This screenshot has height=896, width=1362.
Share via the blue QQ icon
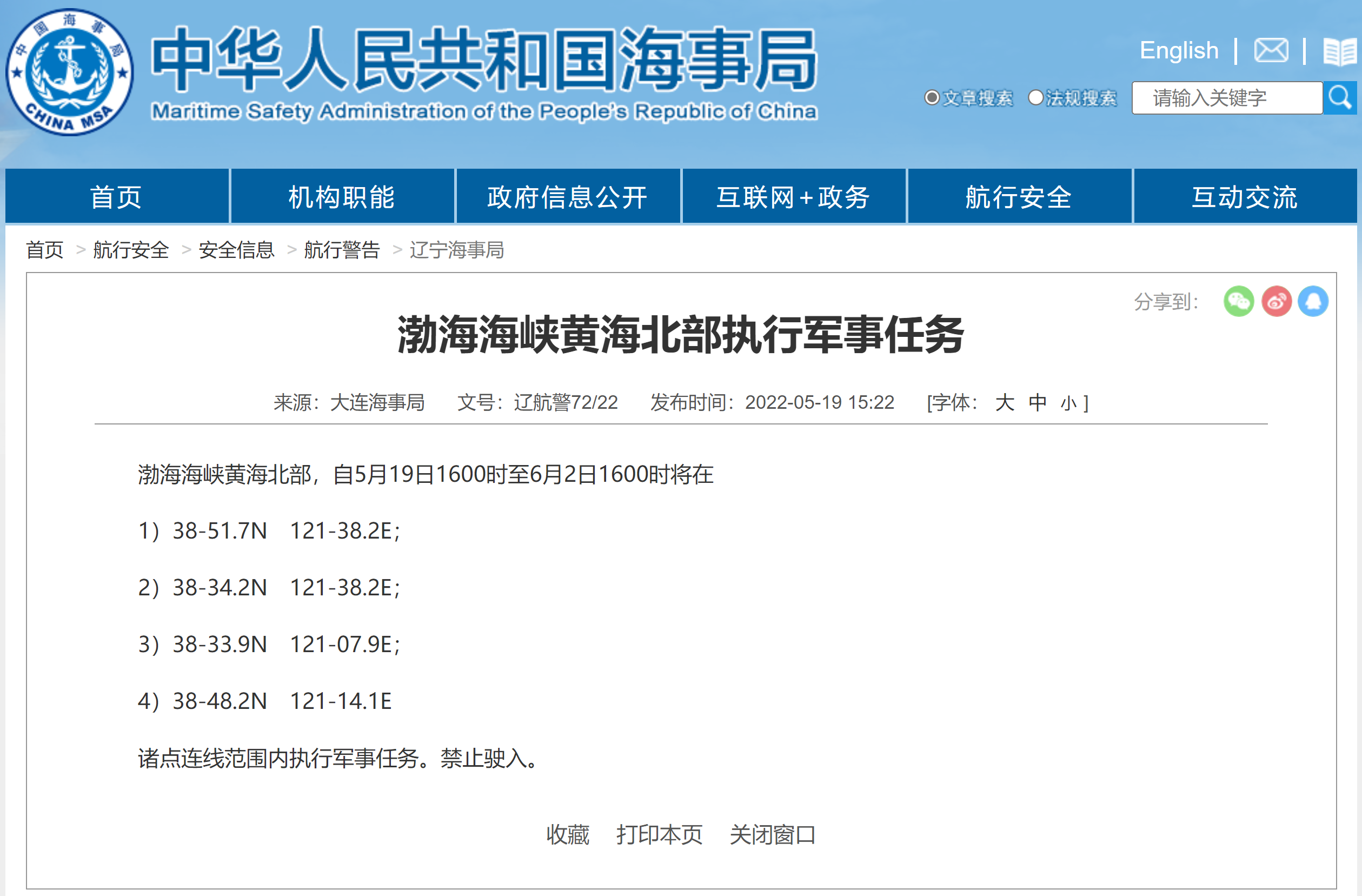point(1313,301)
